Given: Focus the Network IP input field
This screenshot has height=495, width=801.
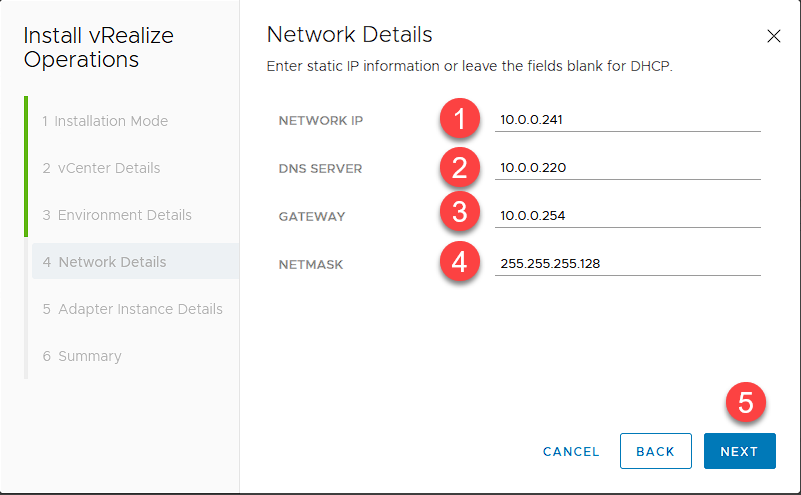Looking at the screenshot, I should tap(627, 121).
